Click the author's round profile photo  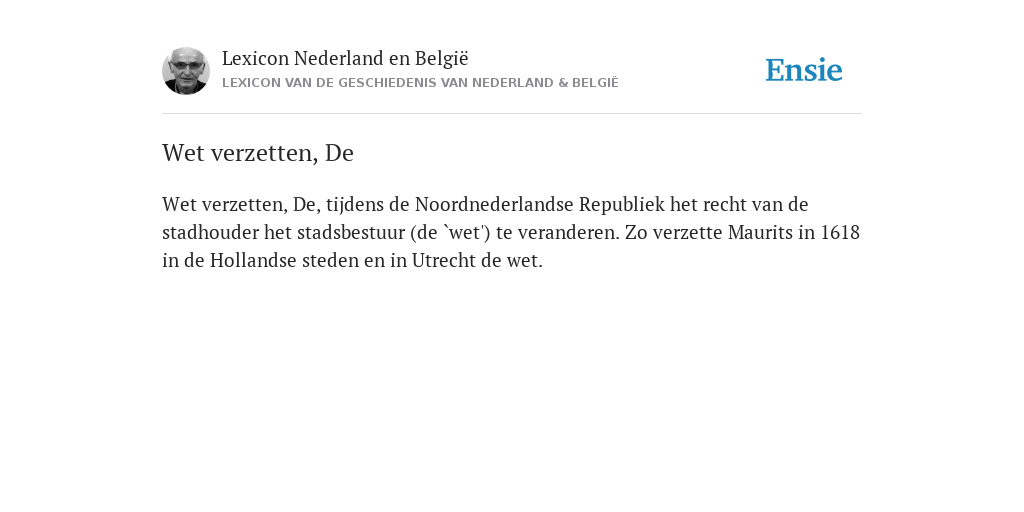click(x=186, y=71)
